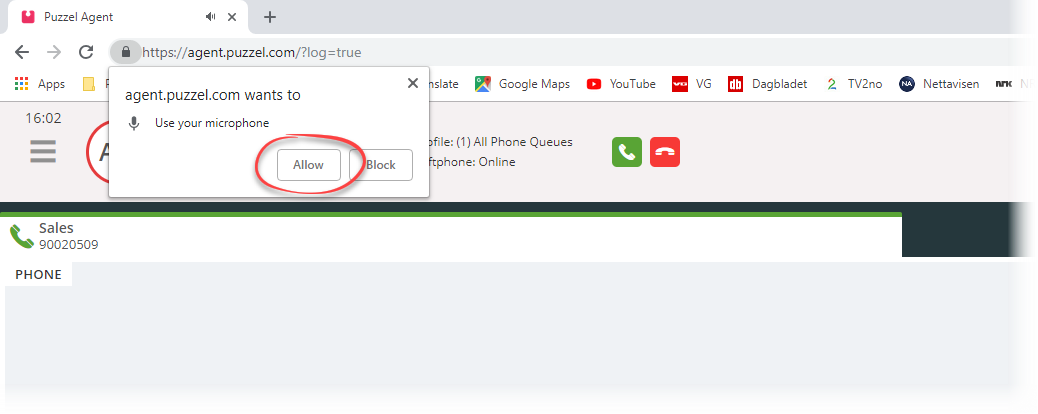This screenshot has width=1038, height=414.
Task: Open the YouTube bookmark
Action: click(621, 84)
